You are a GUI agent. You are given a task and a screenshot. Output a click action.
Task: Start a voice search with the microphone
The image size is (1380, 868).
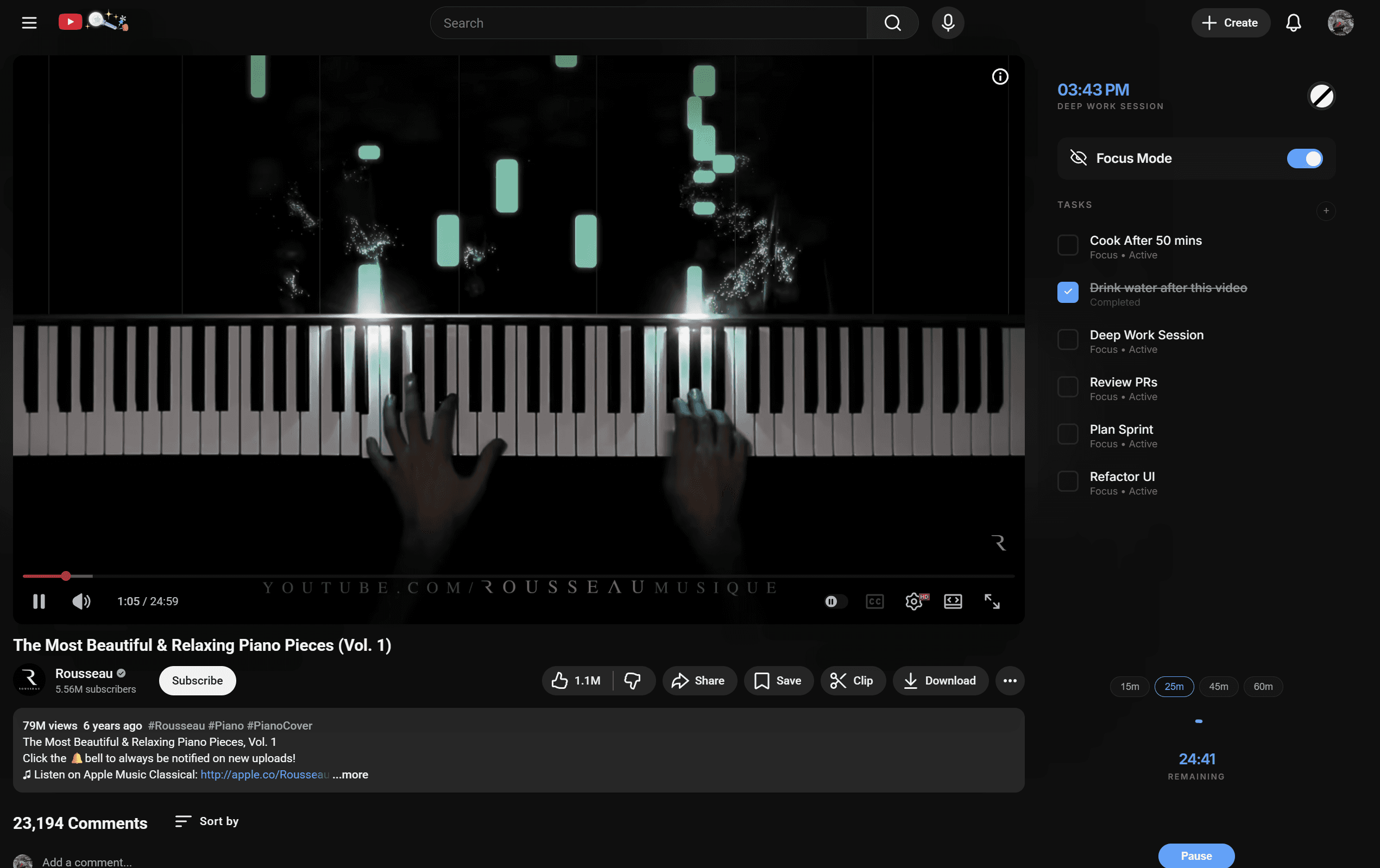point(947,23)
